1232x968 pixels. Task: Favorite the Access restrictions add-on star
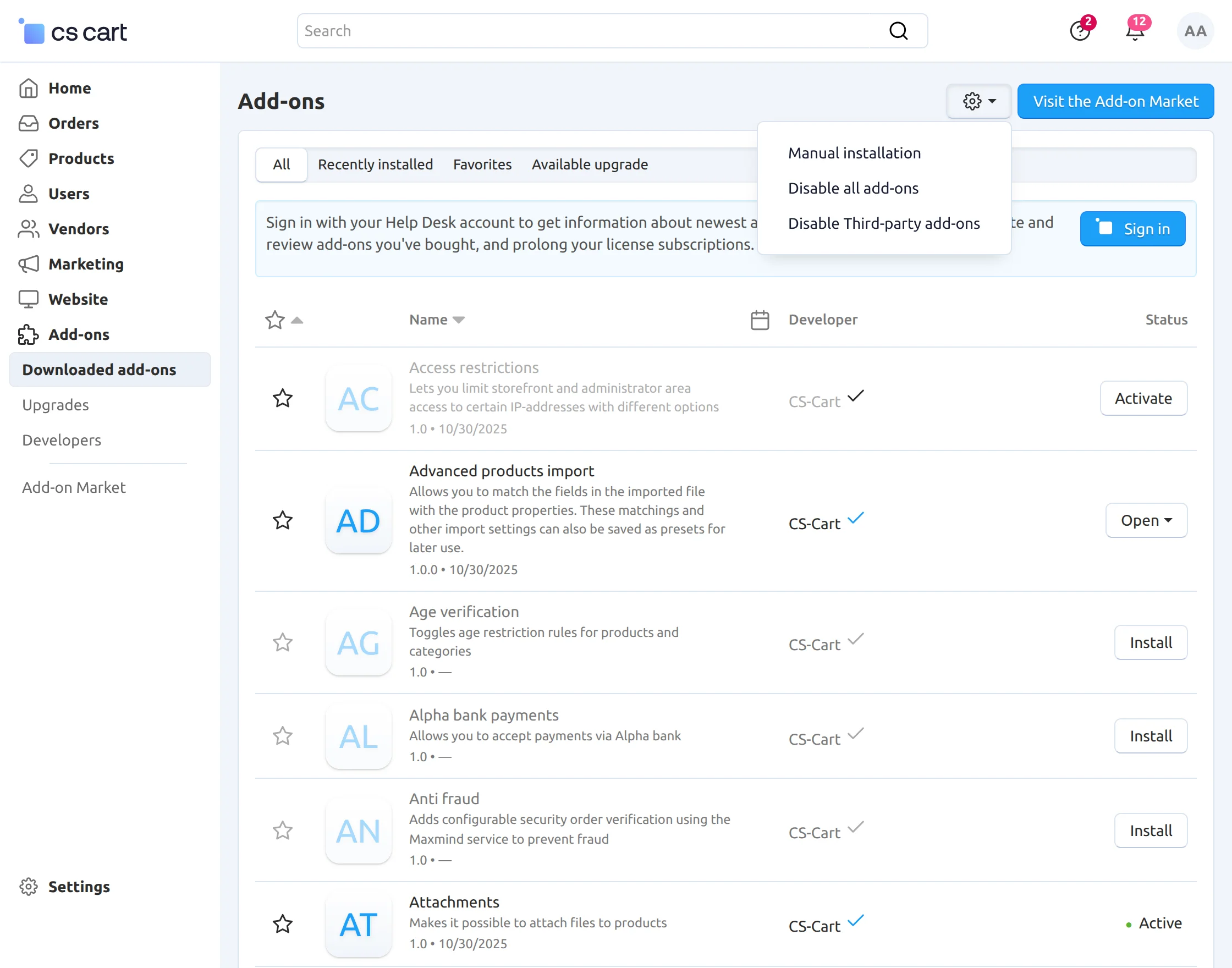pyautogui.click(x=283, y=398)
